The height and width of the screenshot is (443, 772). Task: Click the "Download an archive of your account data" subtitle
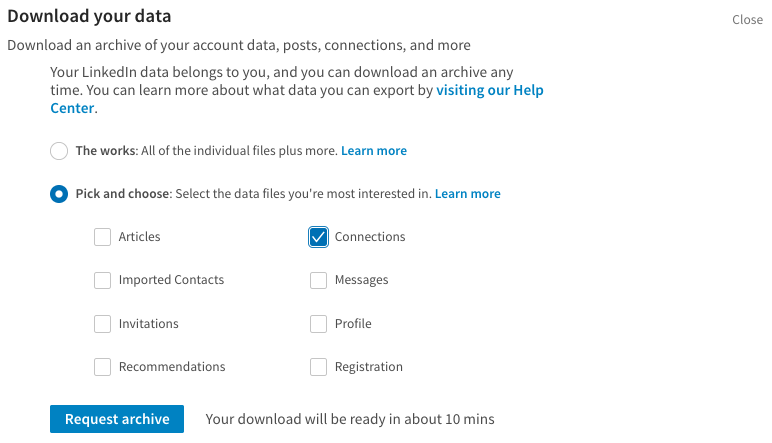(x=239, y=45)
